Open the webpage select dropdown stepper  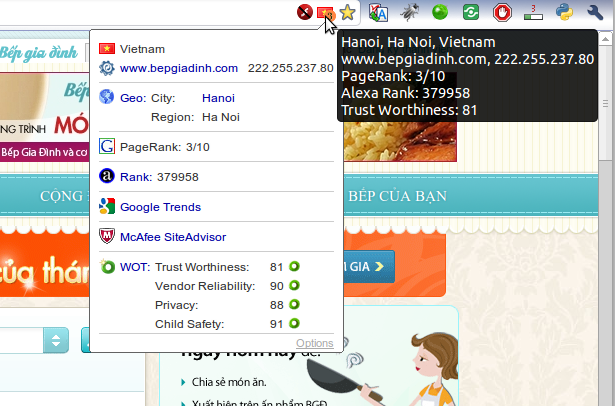(56, 340)
